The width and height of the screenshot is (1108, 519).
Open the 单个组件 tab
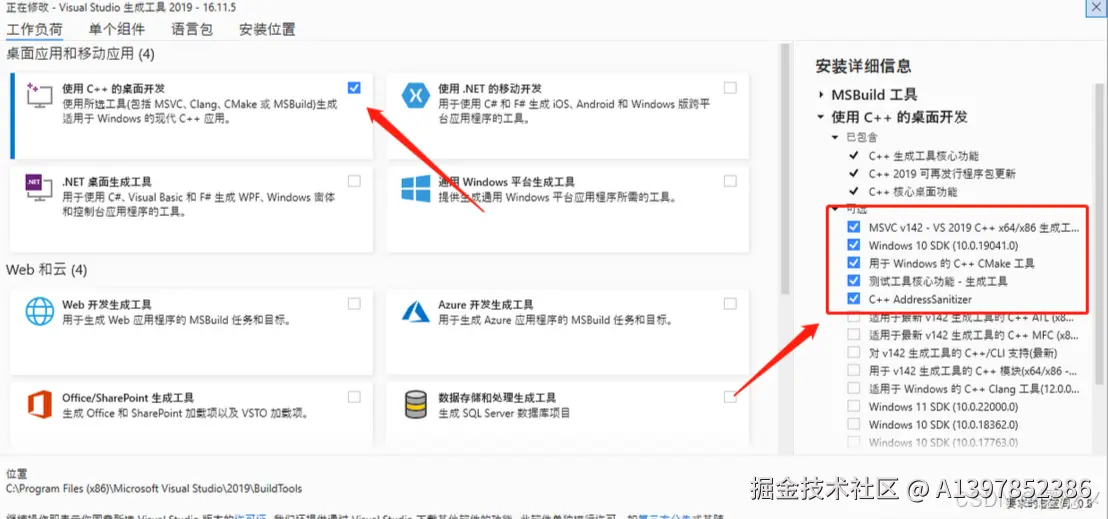pos(117,30)
